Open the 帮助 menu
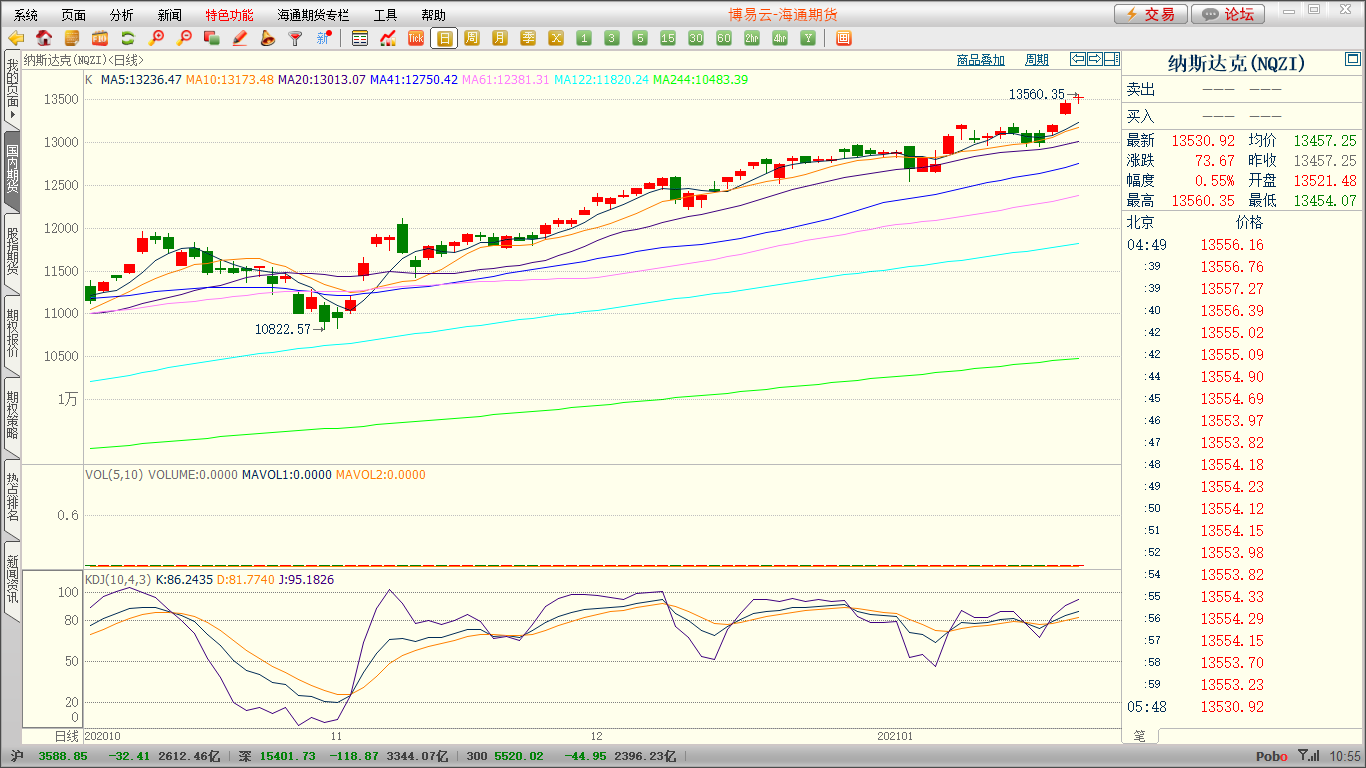The height and width of the screenshot is (768, 1366). pos(433,15)
